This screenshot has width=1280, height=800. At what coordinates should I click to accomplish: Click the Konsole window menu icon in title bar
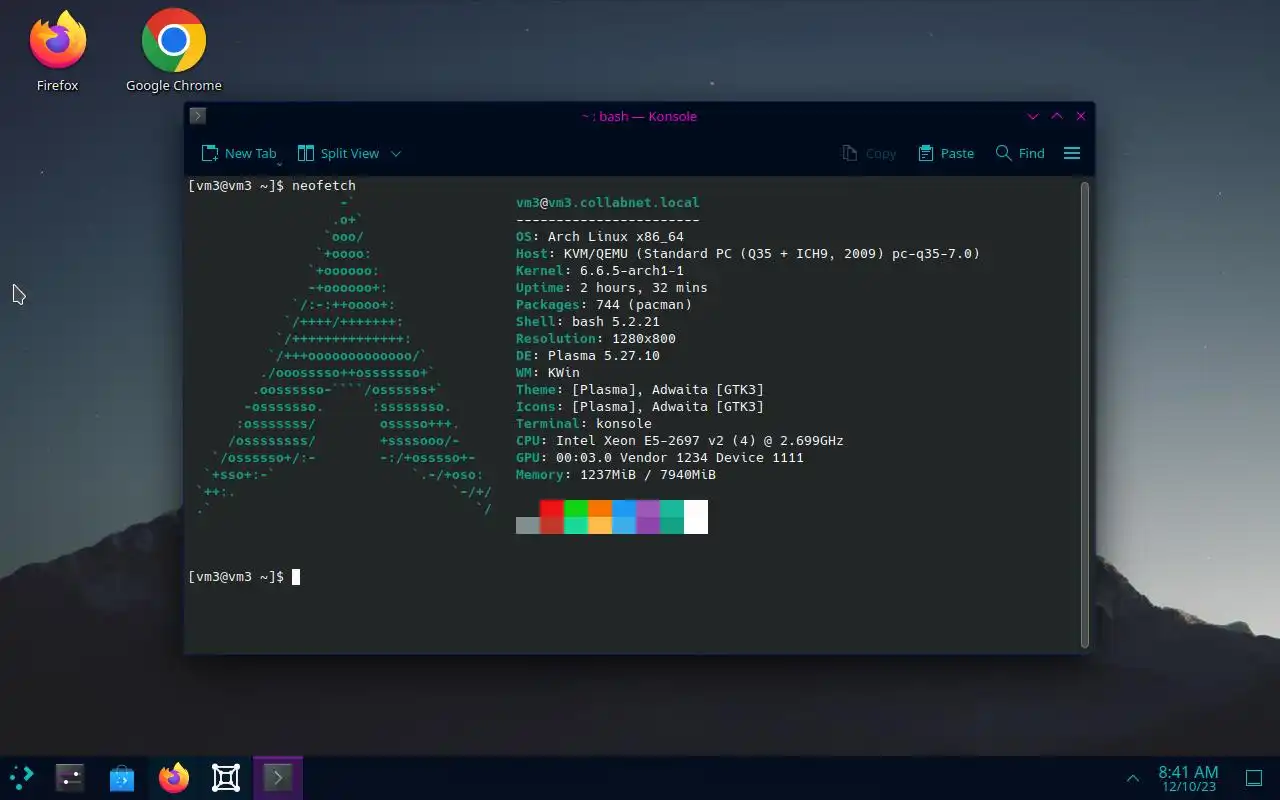198,116
